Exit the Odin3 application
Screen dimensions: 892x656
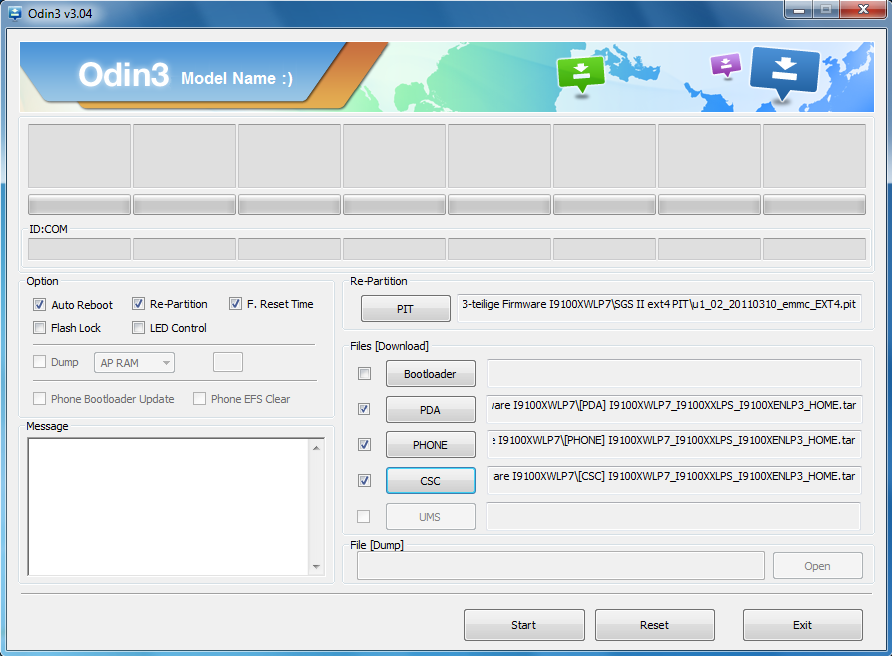click(803, 625)
